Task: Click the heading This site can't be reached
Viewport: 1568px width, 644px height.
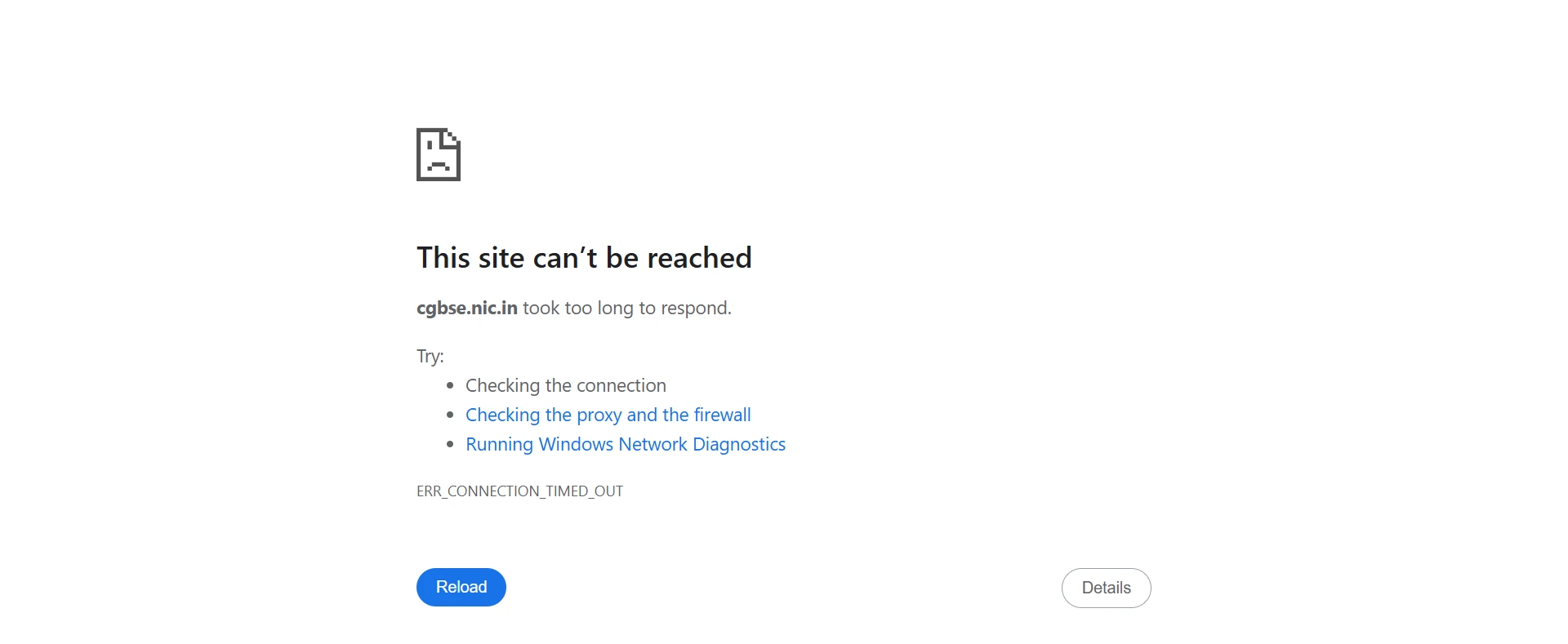Action: click(584, 258)
